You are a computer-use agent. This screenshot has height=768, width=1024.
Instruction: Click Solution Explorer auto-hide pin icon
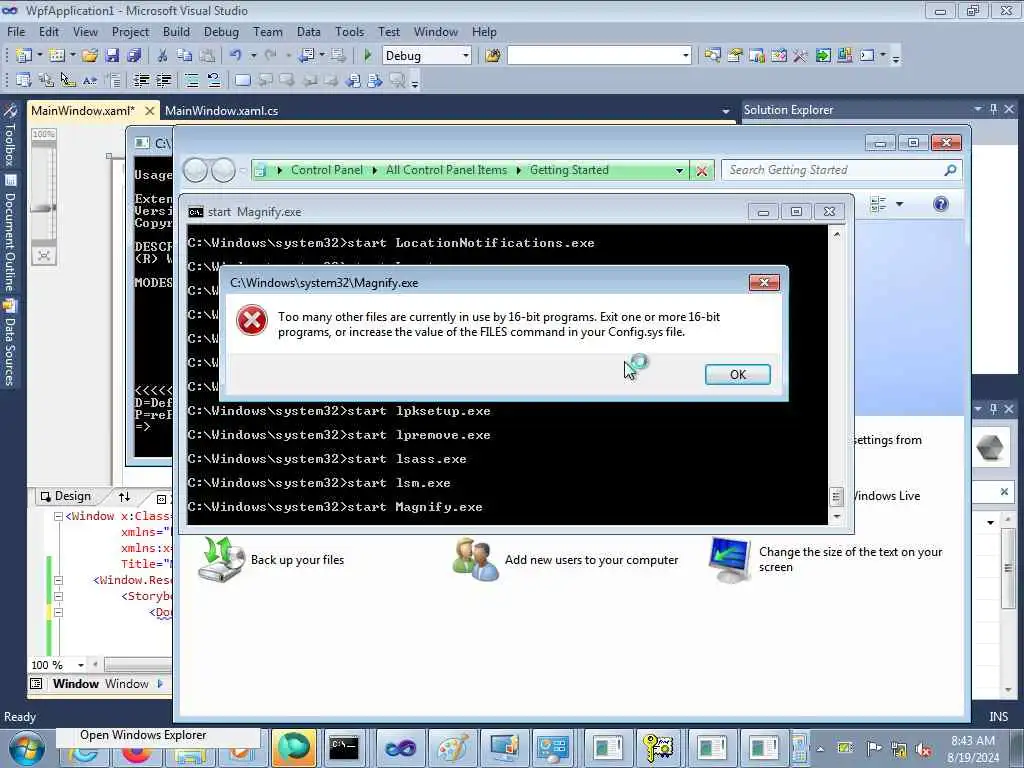click(x=993, y=109)
